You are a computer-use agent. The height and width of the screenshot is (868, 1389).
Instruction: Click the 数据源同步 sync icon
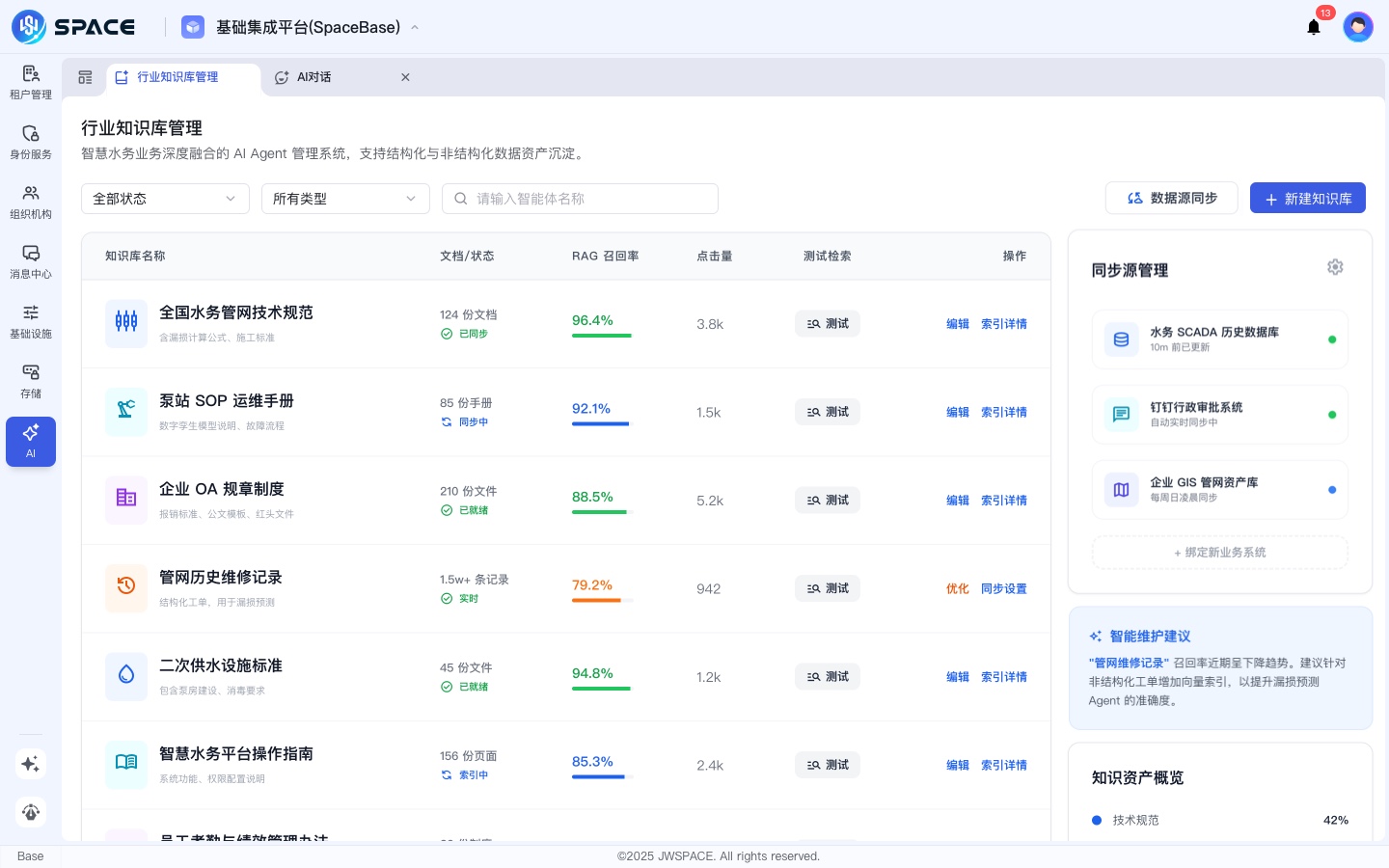point(1135,198)
